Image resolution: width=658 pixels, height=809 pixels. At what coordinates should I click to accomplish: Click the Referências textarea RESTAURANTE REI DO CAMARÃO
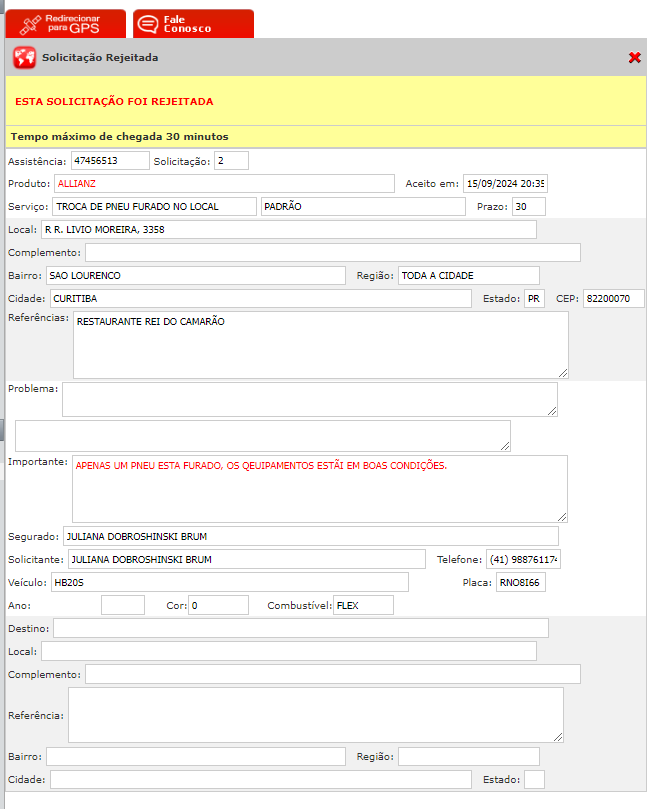[x=321, y=345]
